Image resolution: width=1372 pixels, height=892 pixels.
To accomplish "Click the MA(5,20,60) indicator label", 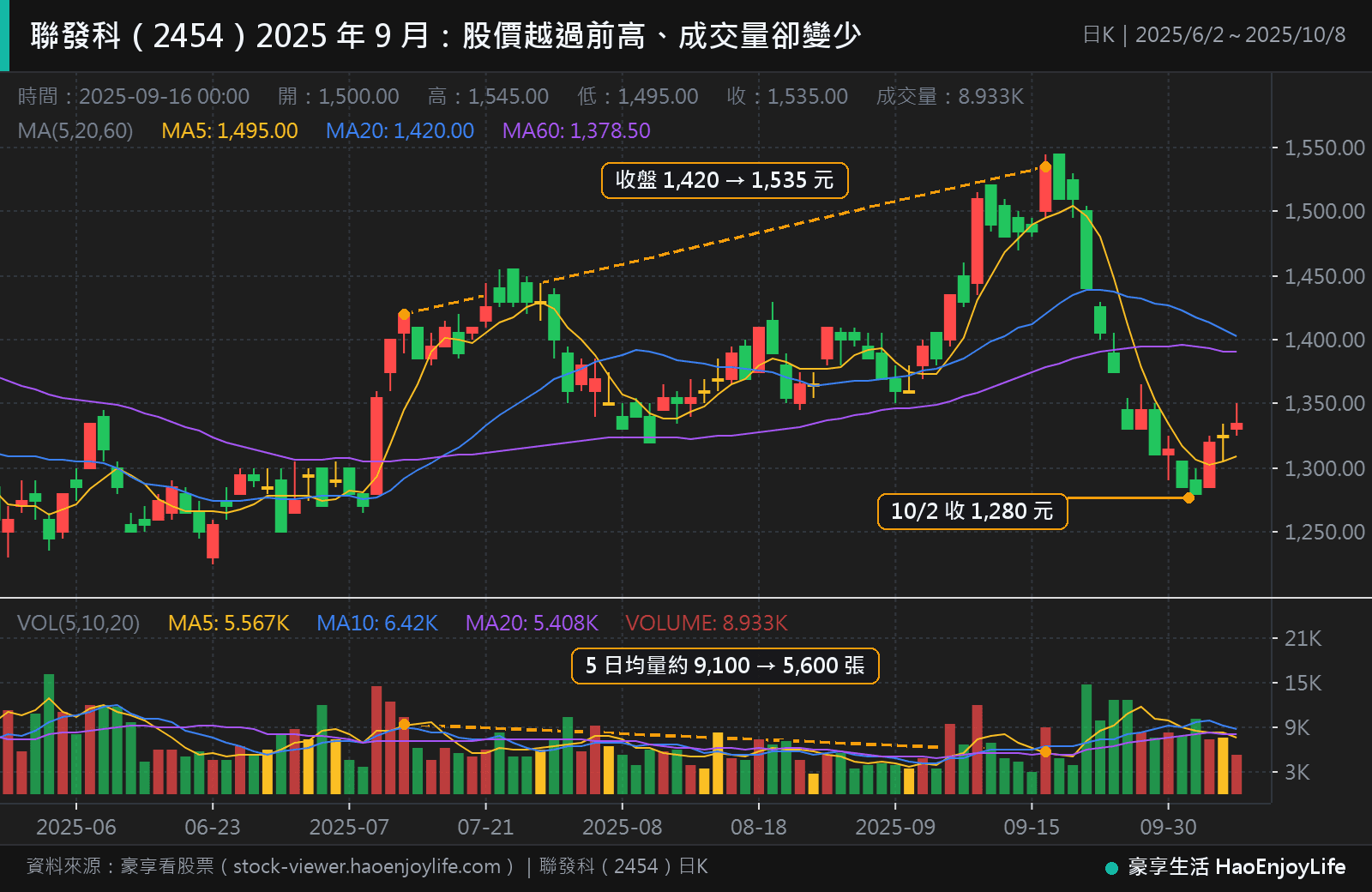I will (75, 130).
